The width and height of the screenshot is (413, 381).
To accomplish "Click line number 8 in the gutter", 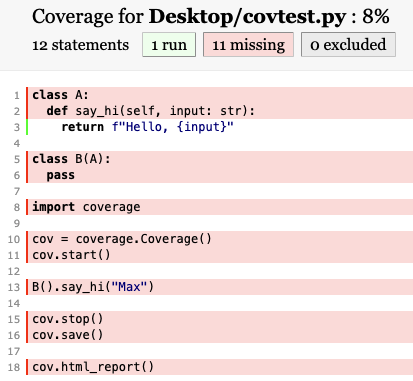I will tap(17, 207).
